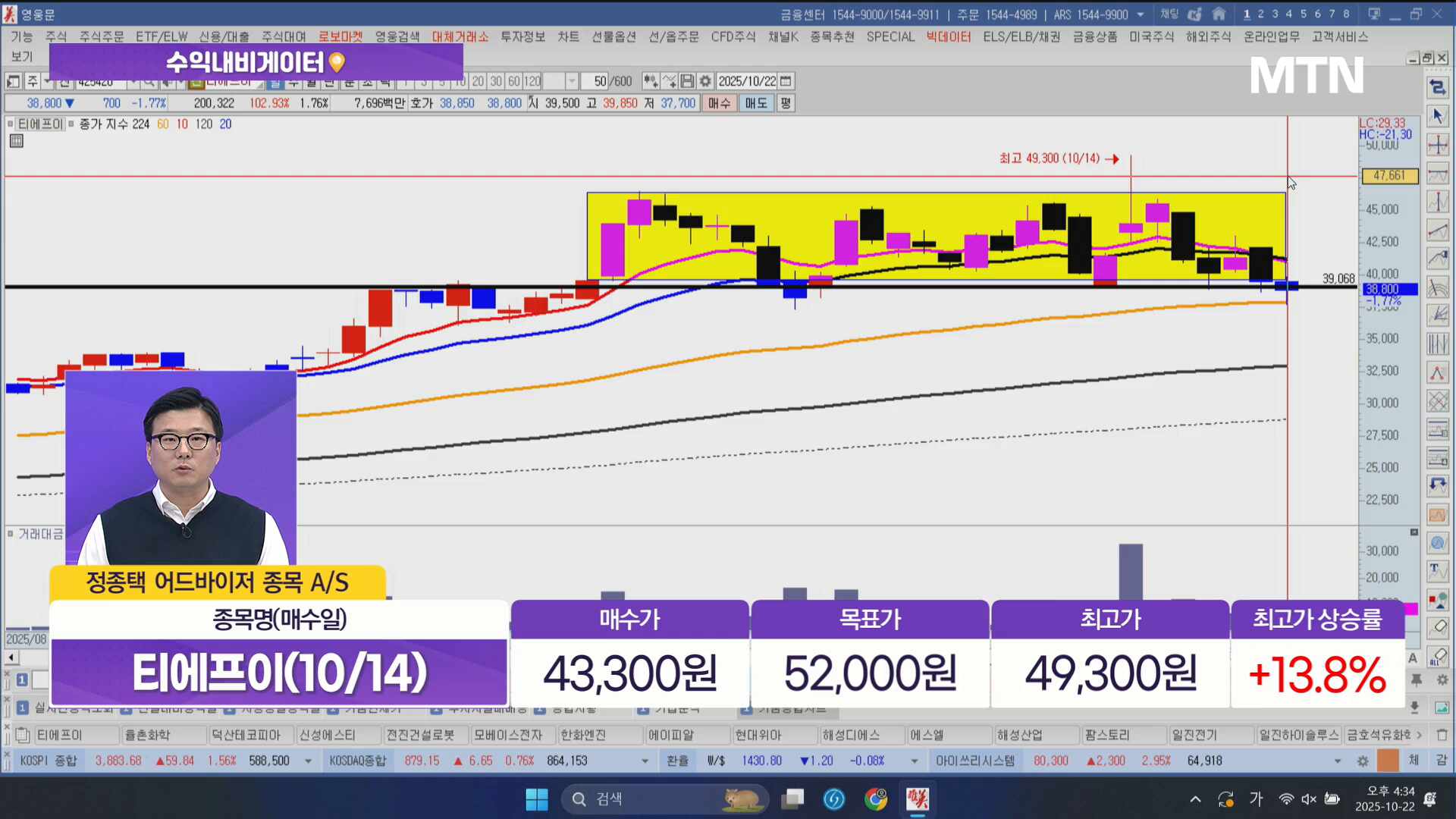Screen dimensions: 1456x819
Task: Toggle the 60-minute period button
Action: click(x=513, y=81)
